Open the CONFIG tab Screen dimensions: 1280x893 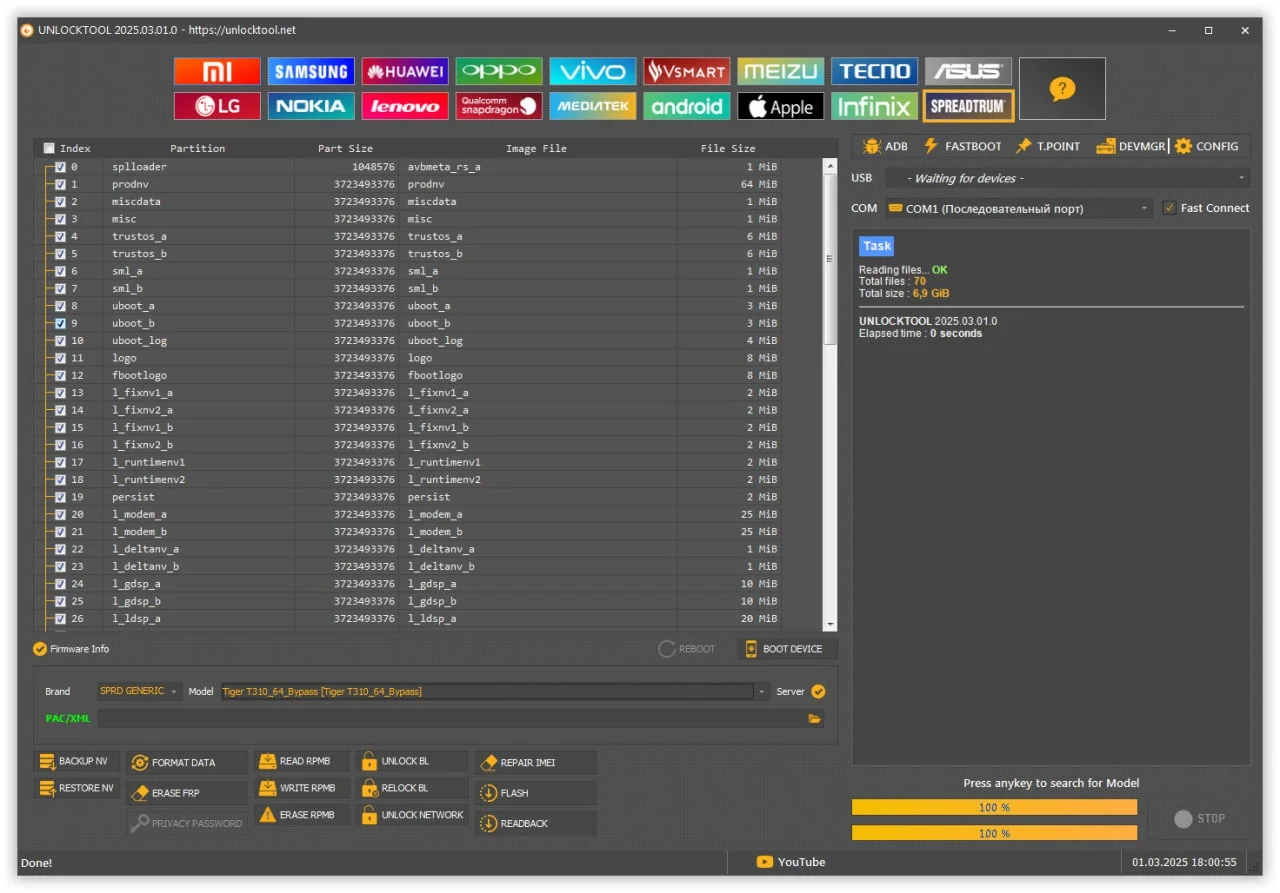[1207, 146]
